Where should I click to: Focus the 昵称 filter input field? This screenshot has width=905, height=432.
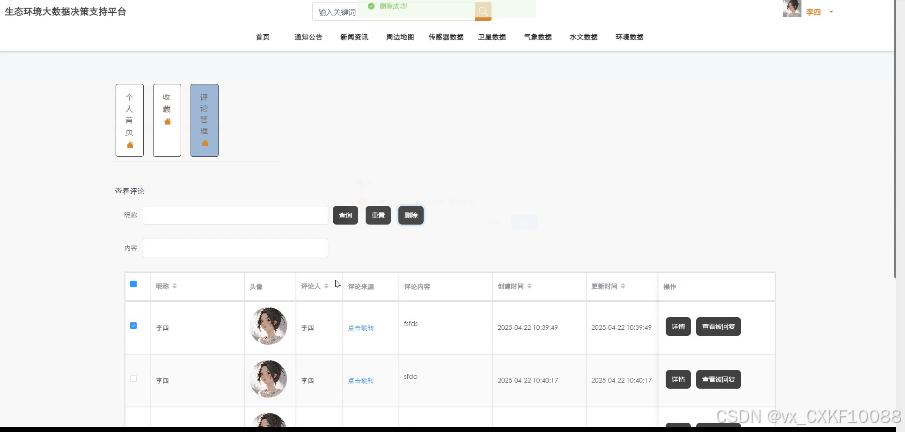tap(235, 215)
